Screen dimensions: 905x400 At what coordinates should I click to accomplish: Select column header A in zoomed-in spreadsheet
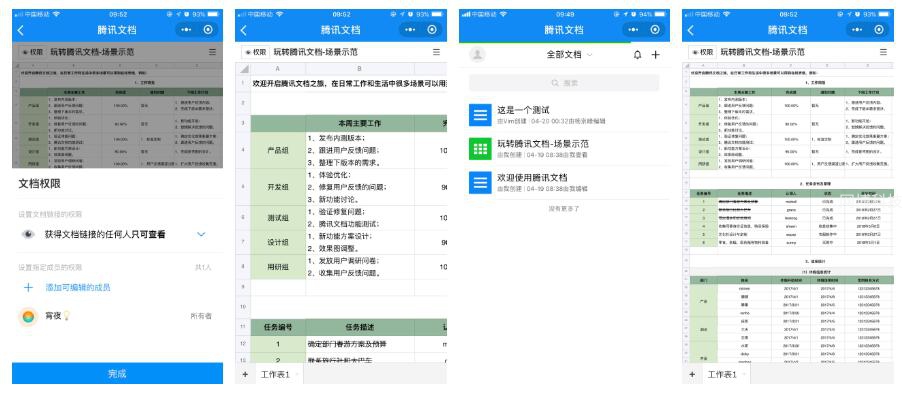click(x=278, y=69)
